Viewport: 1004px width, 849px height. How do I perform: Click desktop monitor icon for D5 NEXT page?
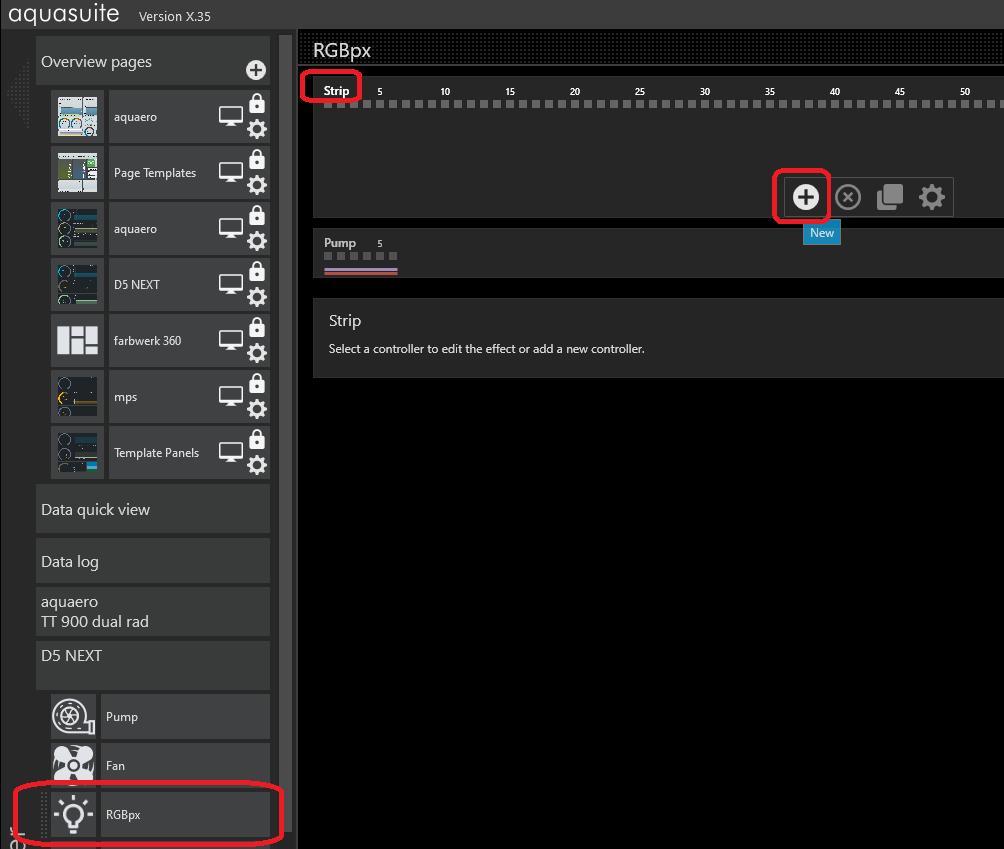point(231,284)
